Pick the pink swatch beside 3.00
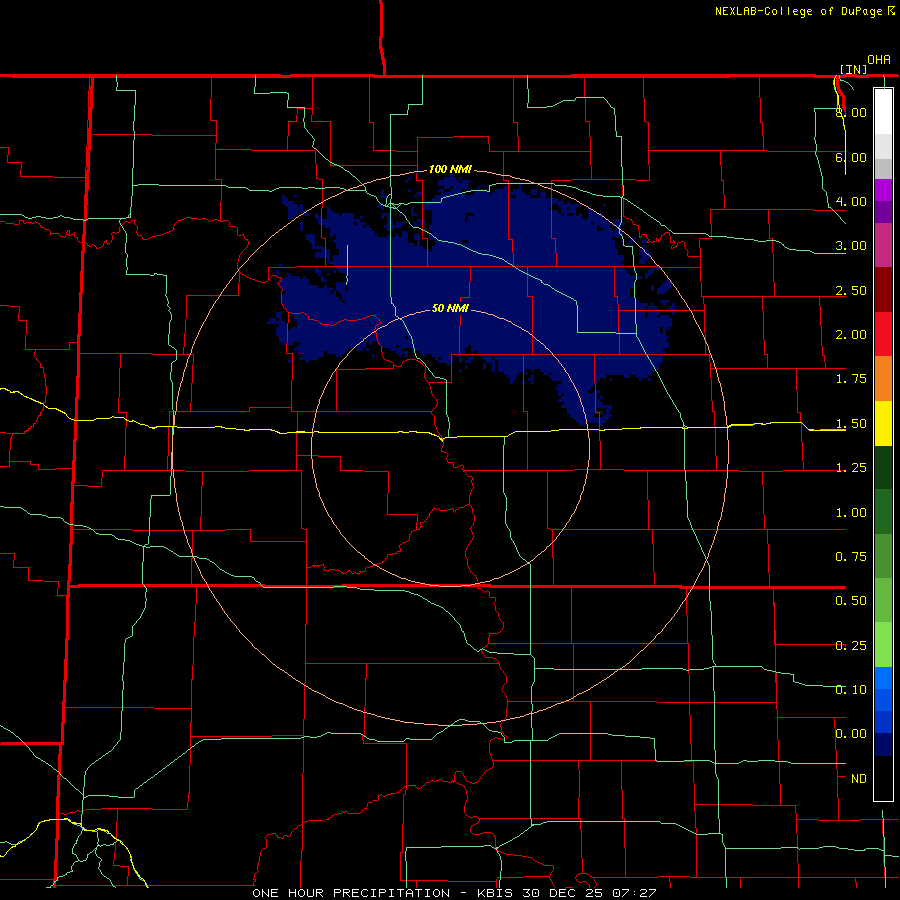 [883, 245]
